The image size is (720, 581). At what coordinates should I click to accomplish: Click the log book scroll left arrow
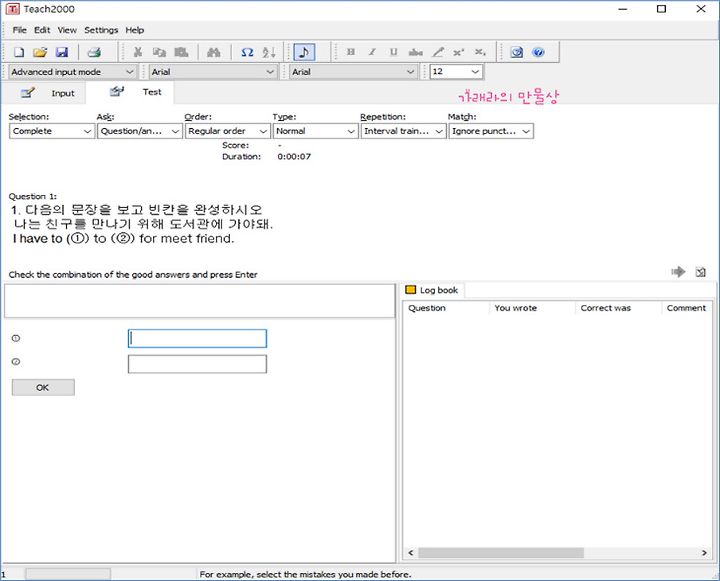411,553
